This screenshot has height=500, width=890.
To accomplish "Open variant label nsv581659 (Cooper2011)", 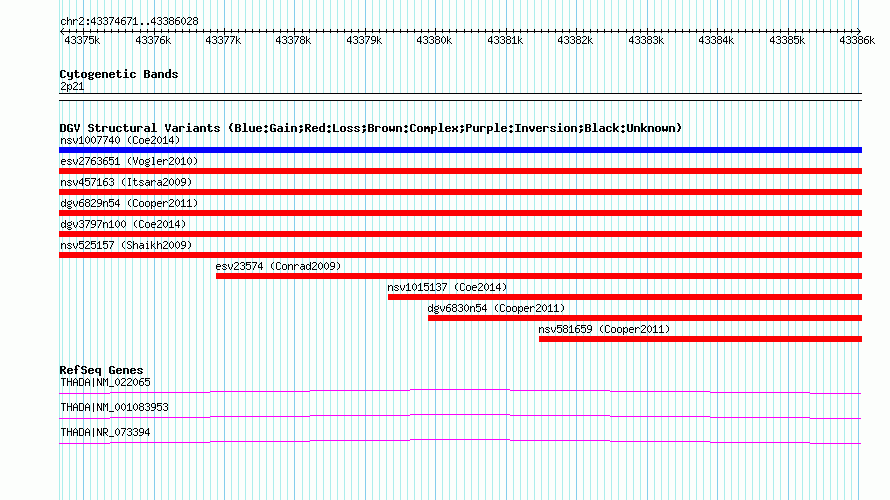I will [604, 329].
